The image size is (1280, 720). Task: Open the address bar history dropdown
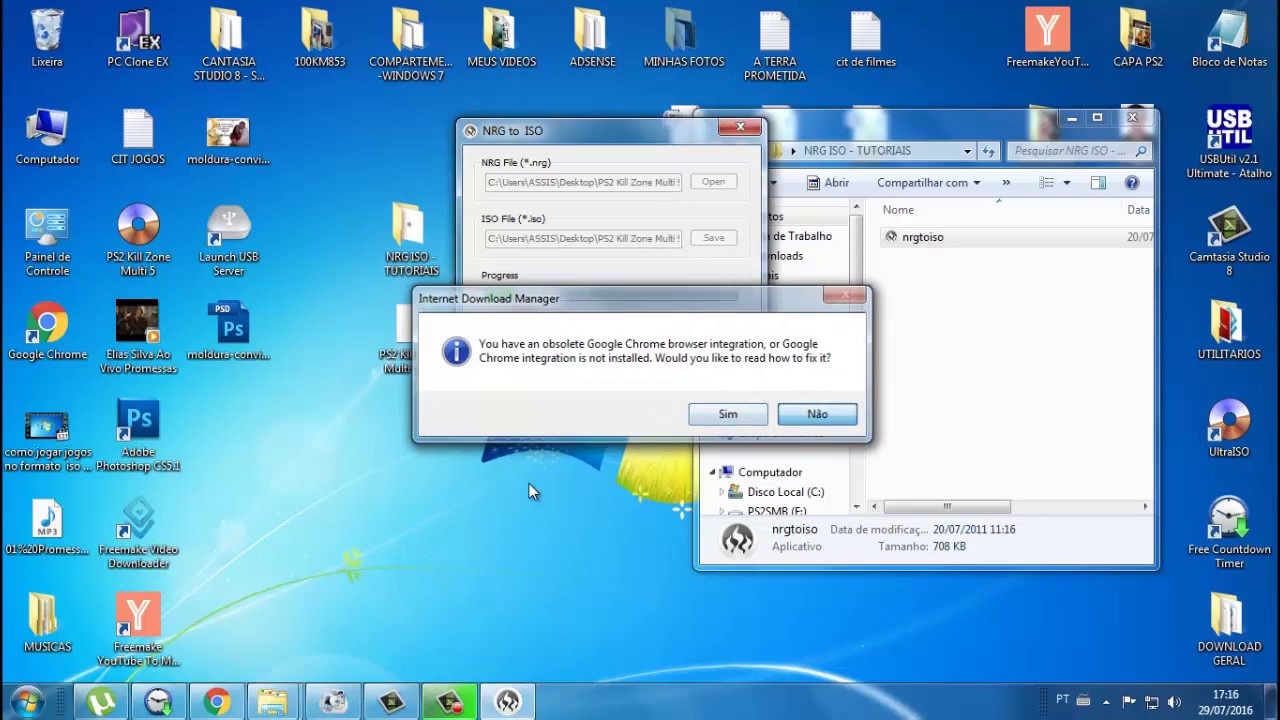point(967,151)
